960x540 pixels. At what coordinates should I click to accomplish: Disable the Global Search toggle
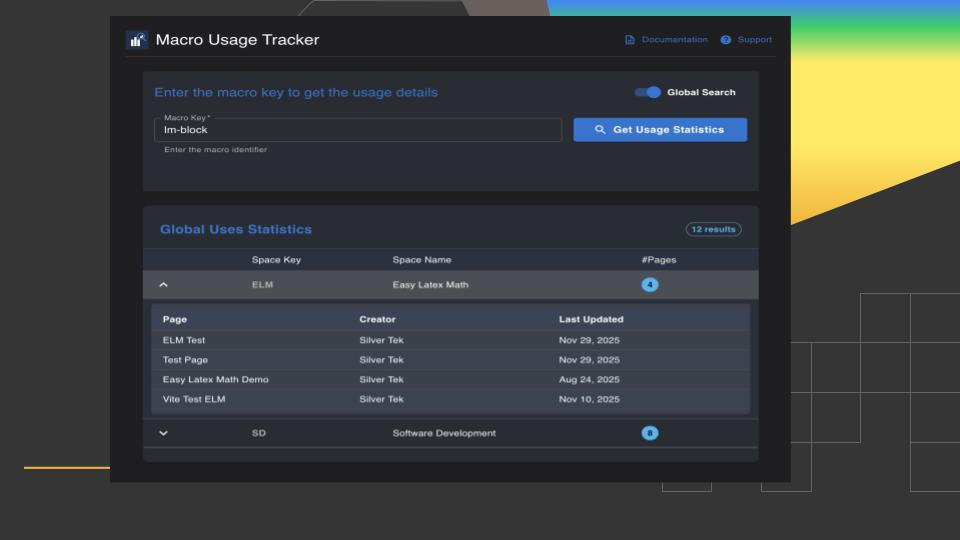[648, 92]
